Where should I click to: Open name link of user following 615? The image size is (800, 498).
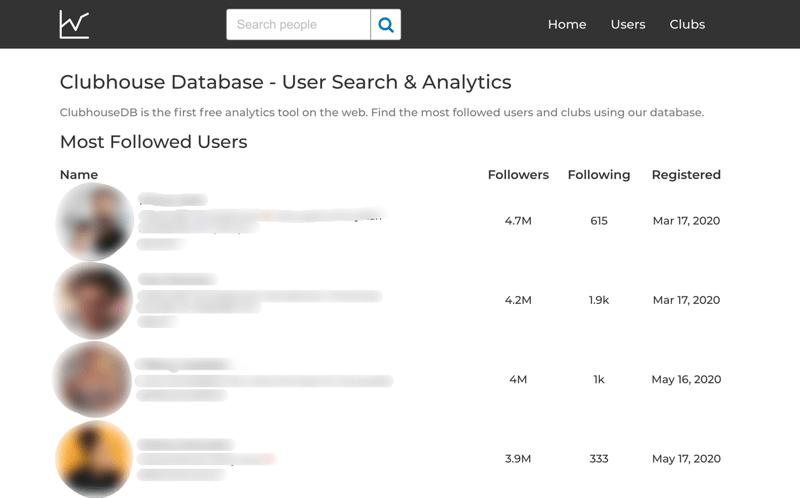tap(172, 199)
